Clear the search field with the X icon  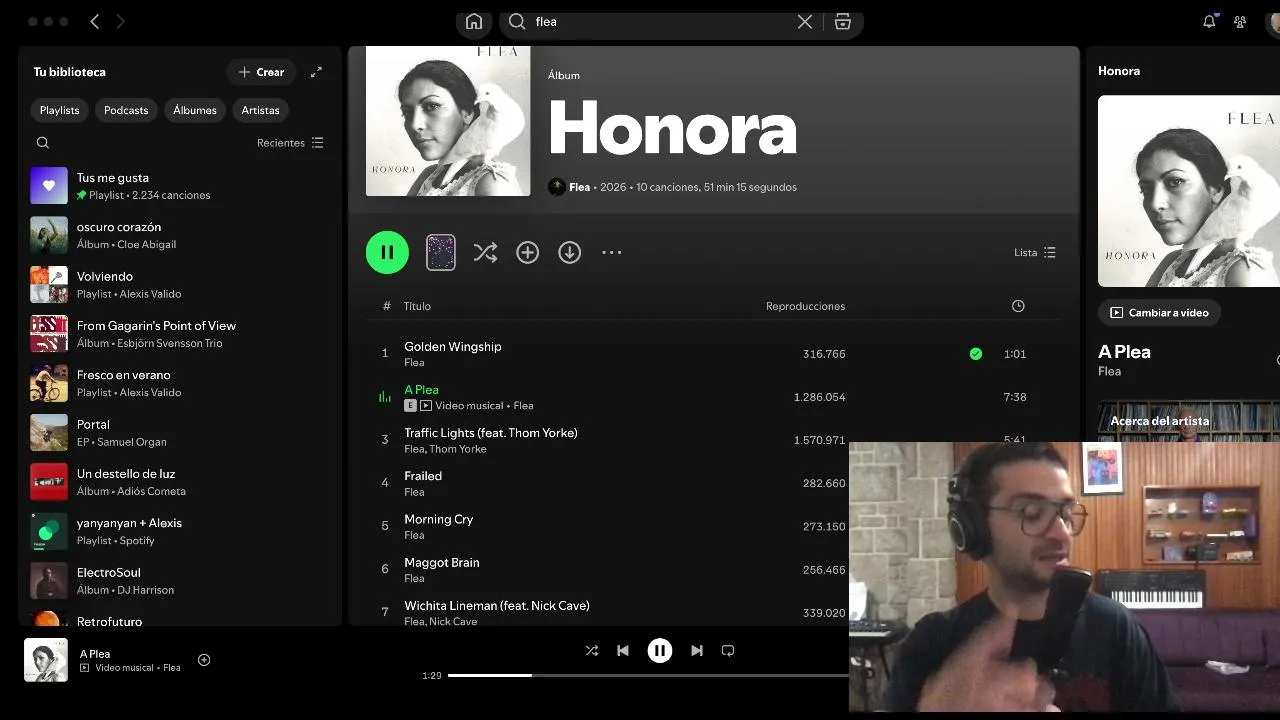pos(804,22)
